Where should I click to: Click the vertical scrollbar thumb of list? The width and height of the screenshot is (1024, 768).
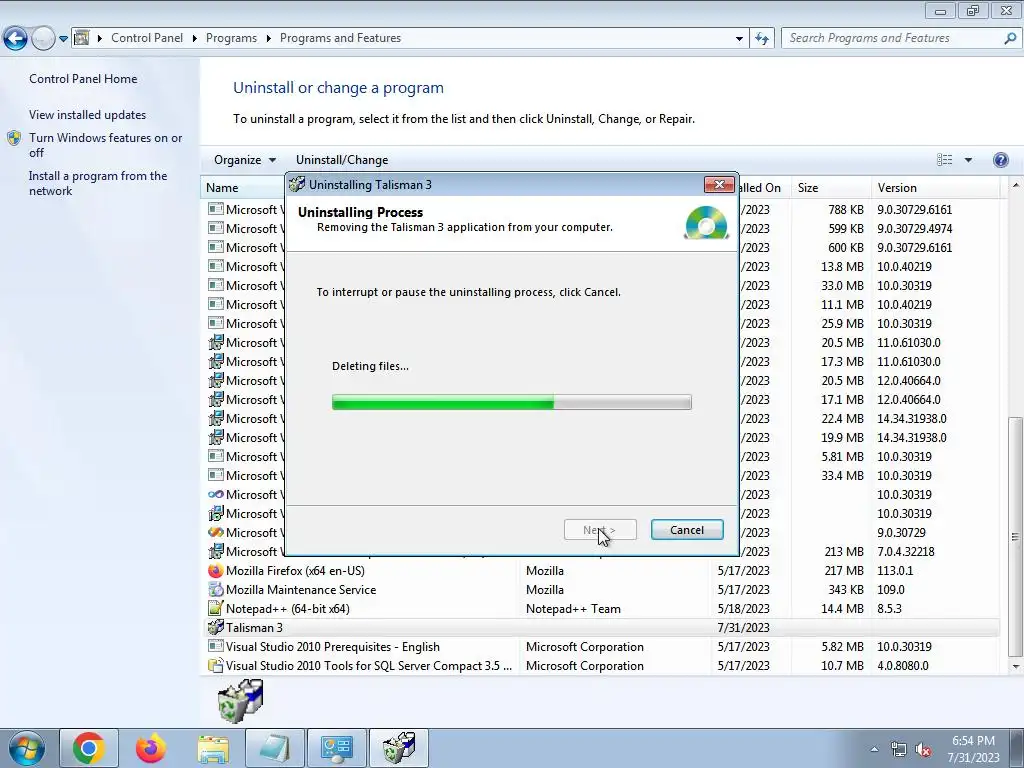pyautogui.click(x=1015, y=537)
